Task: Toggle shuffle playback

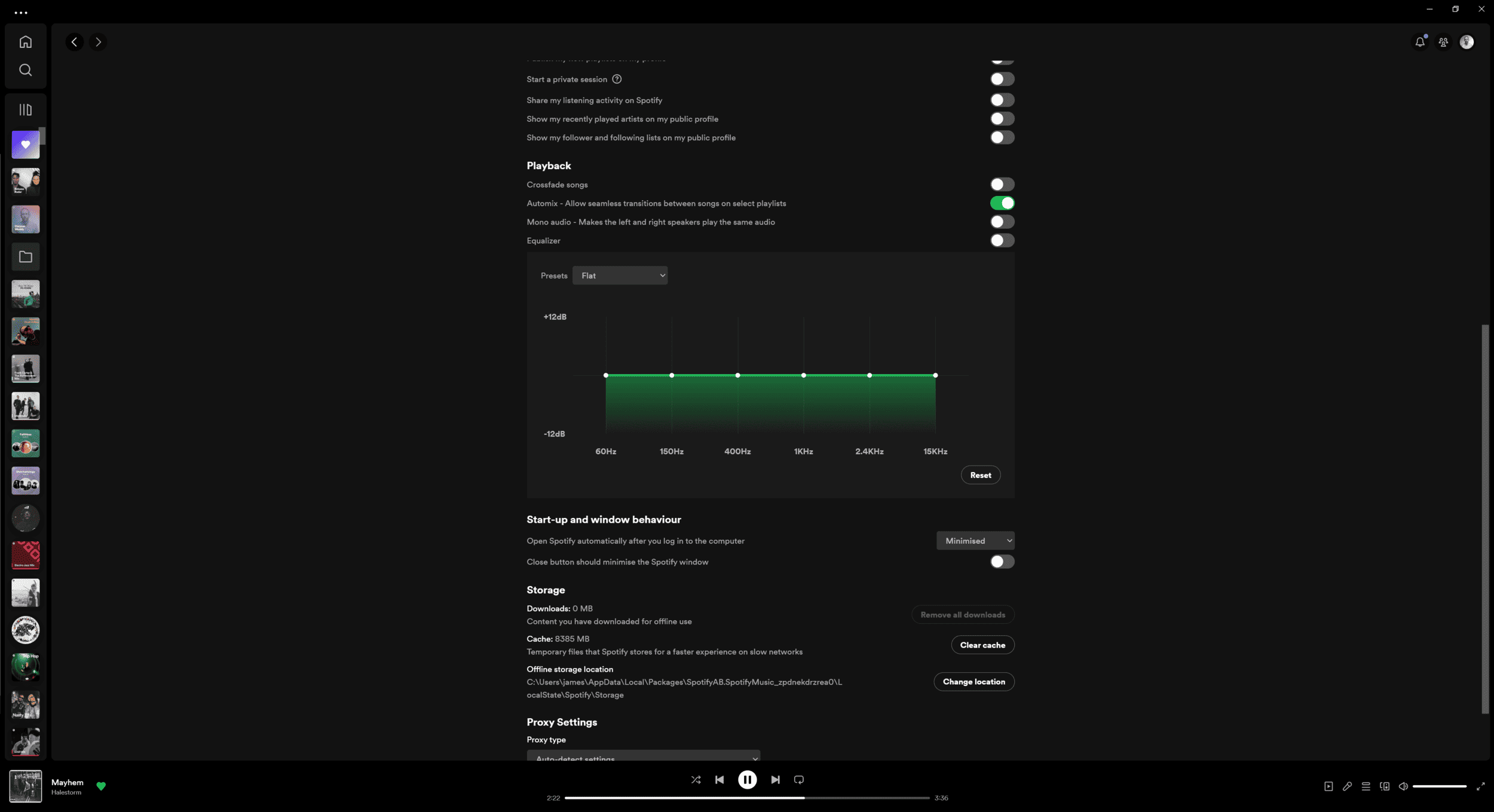Action: 696,780
